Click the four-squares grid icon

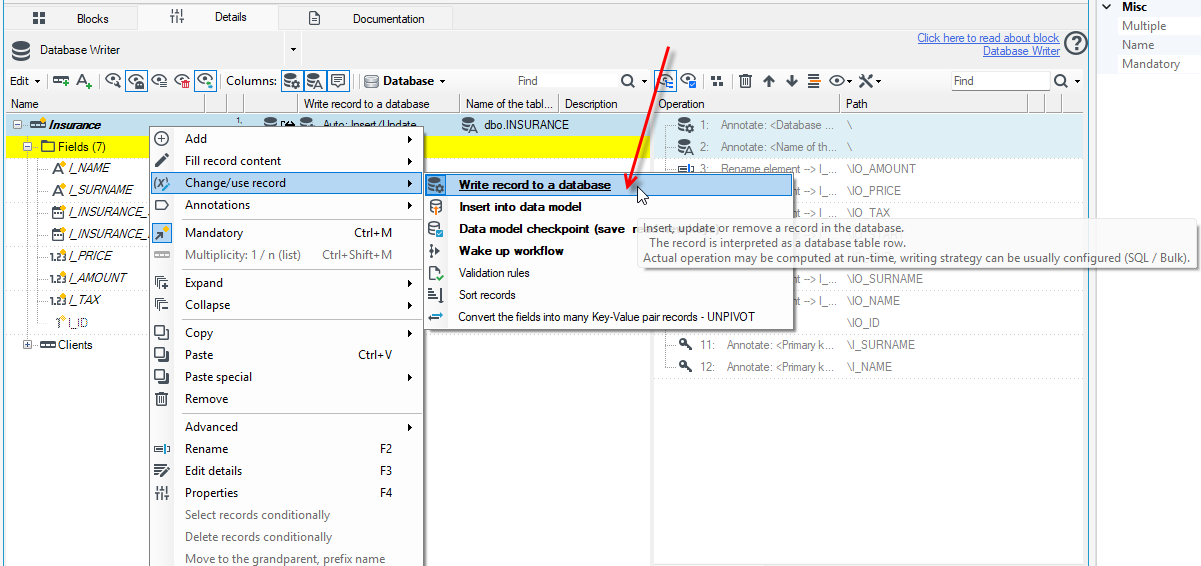coord(717,81)
